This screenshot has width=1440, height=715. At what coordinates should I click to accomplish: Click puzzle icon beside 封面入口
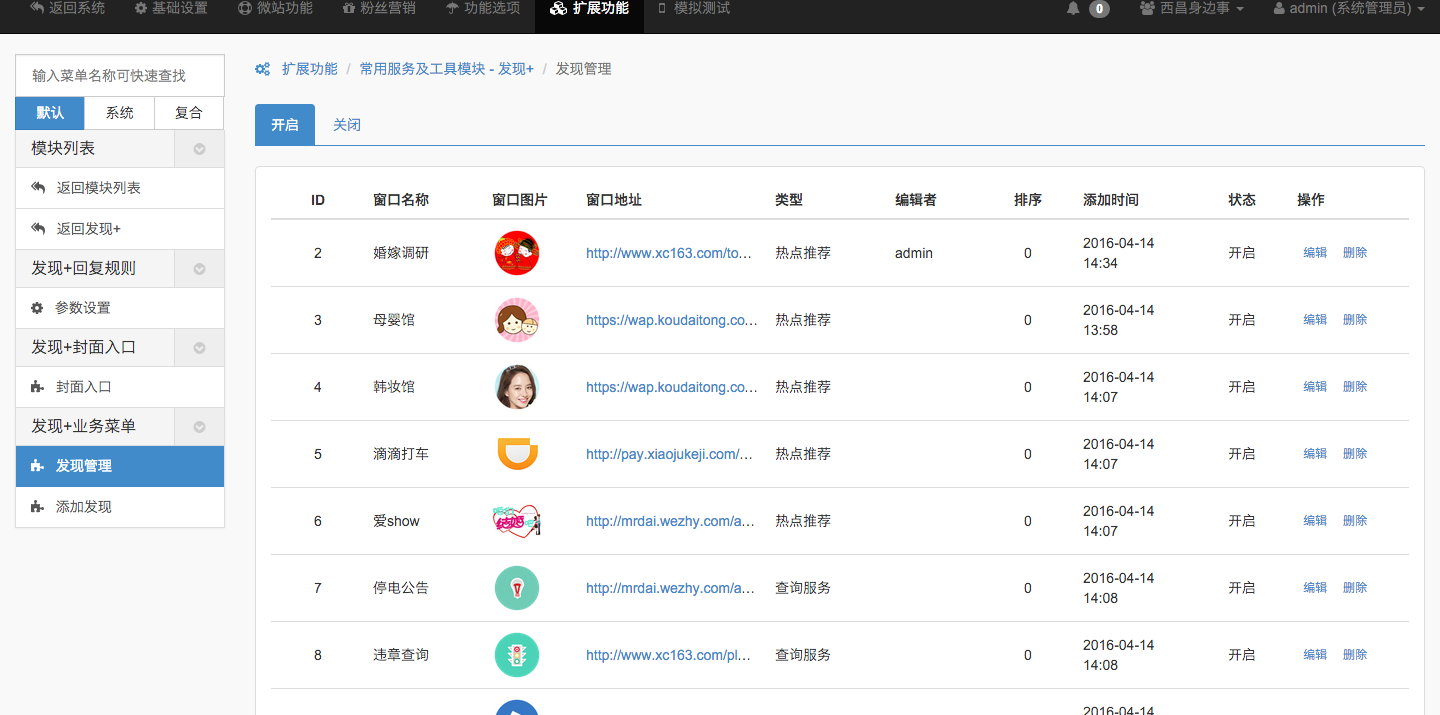pyautogui.click(x=38, y=387)
